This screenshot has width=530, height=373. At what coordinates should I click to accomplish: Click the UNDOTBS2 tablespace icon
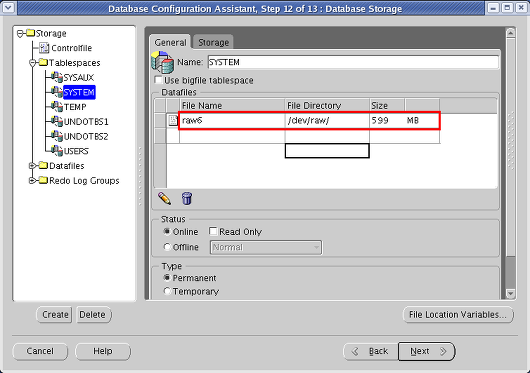click(57, 136)
